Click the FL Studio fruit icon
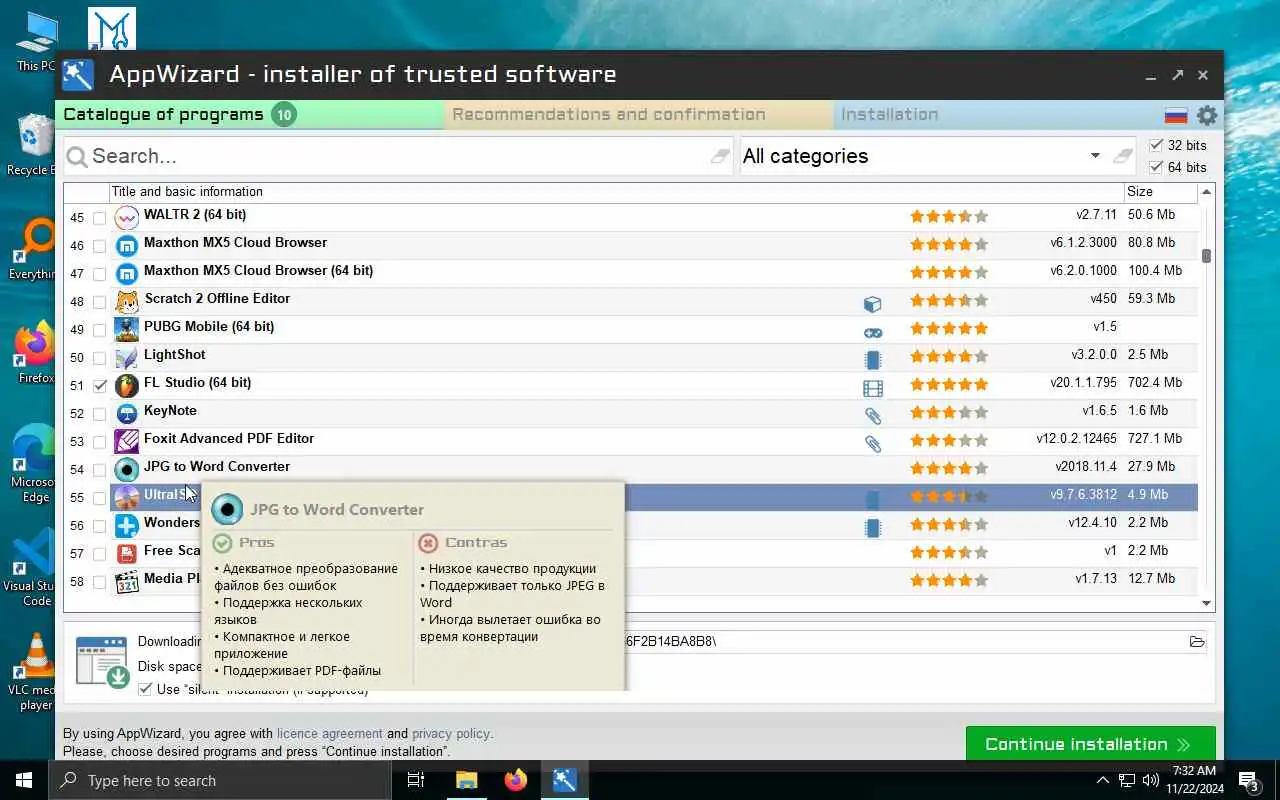1280x800 pixels. tap(126, 385)
